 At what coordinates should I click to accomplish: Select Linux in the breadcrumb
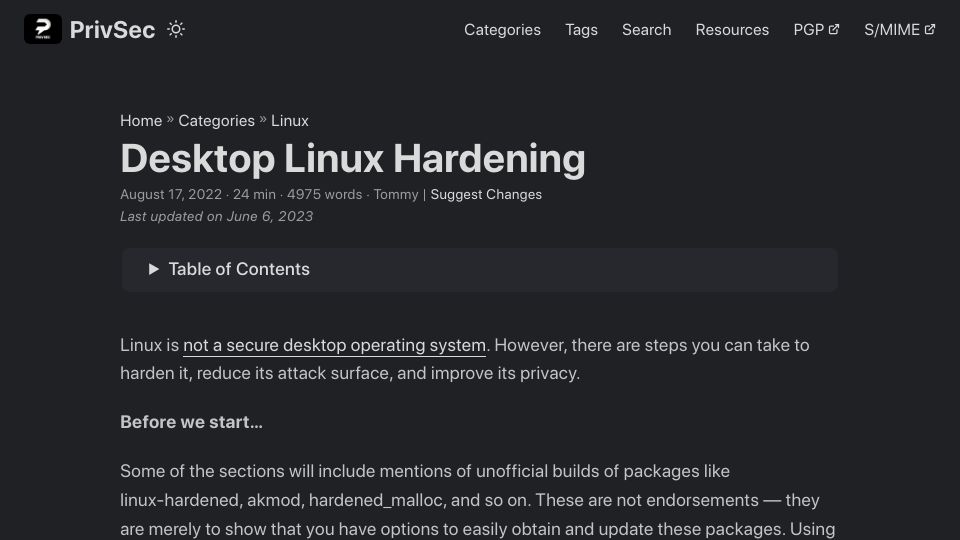[x=290, y=121]
